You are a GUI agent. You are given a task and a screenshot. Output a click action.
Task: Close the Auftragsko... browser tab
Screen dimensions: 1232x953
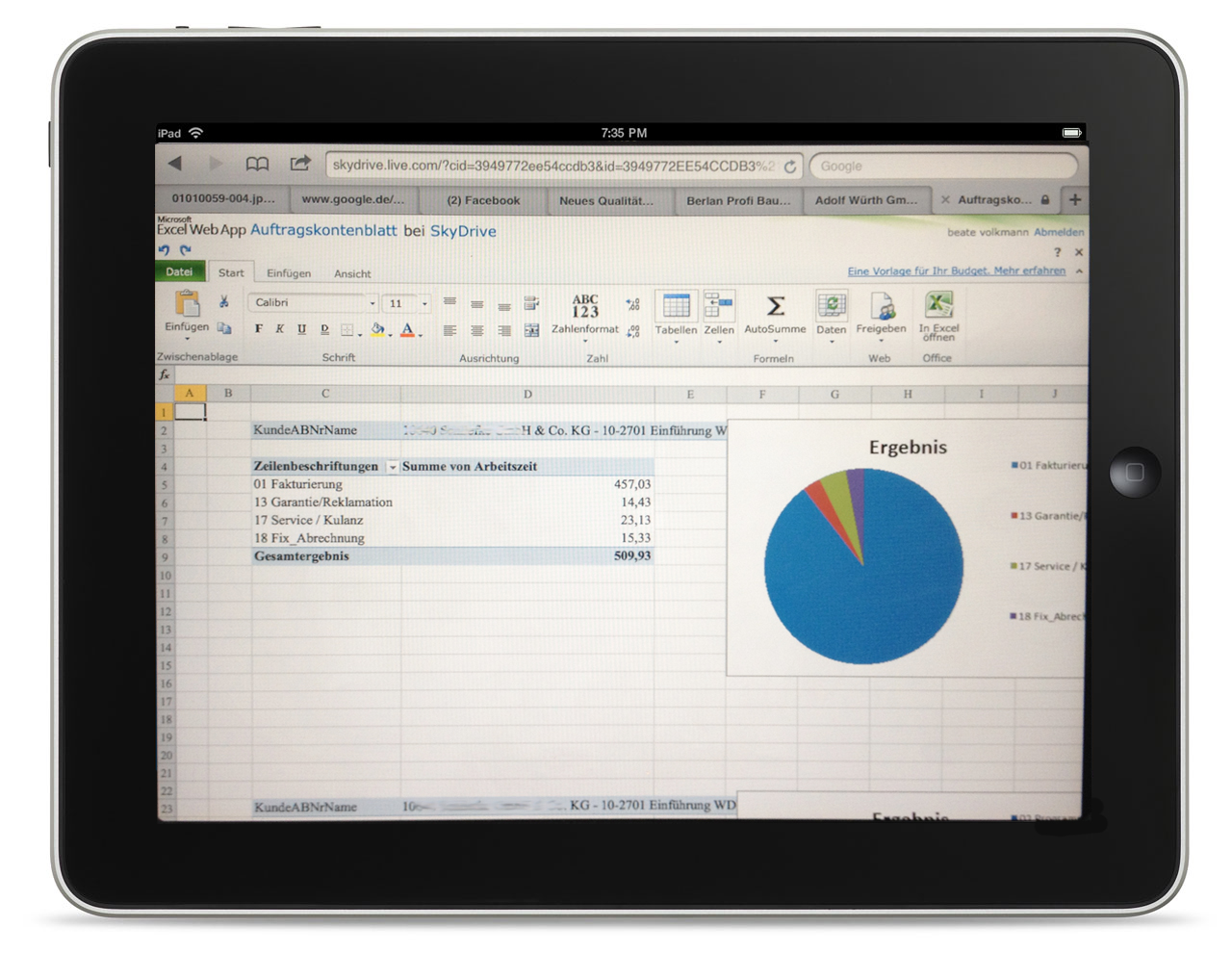[945, 200]
